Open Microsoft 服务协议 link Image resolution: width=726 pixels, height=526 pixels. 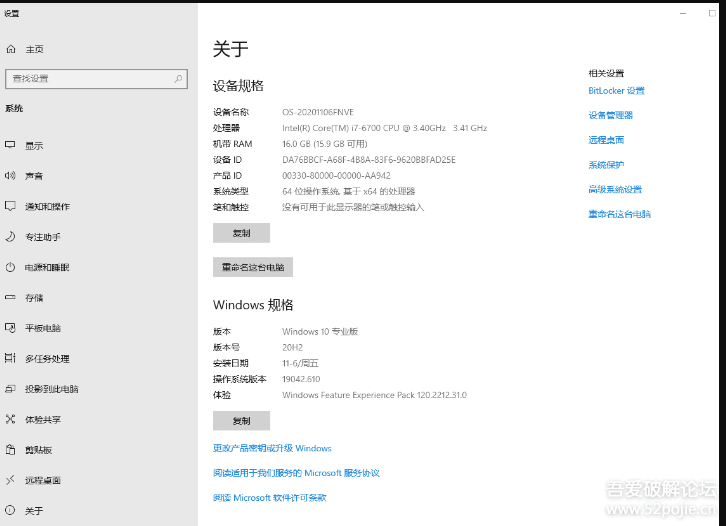pos(296,473)
